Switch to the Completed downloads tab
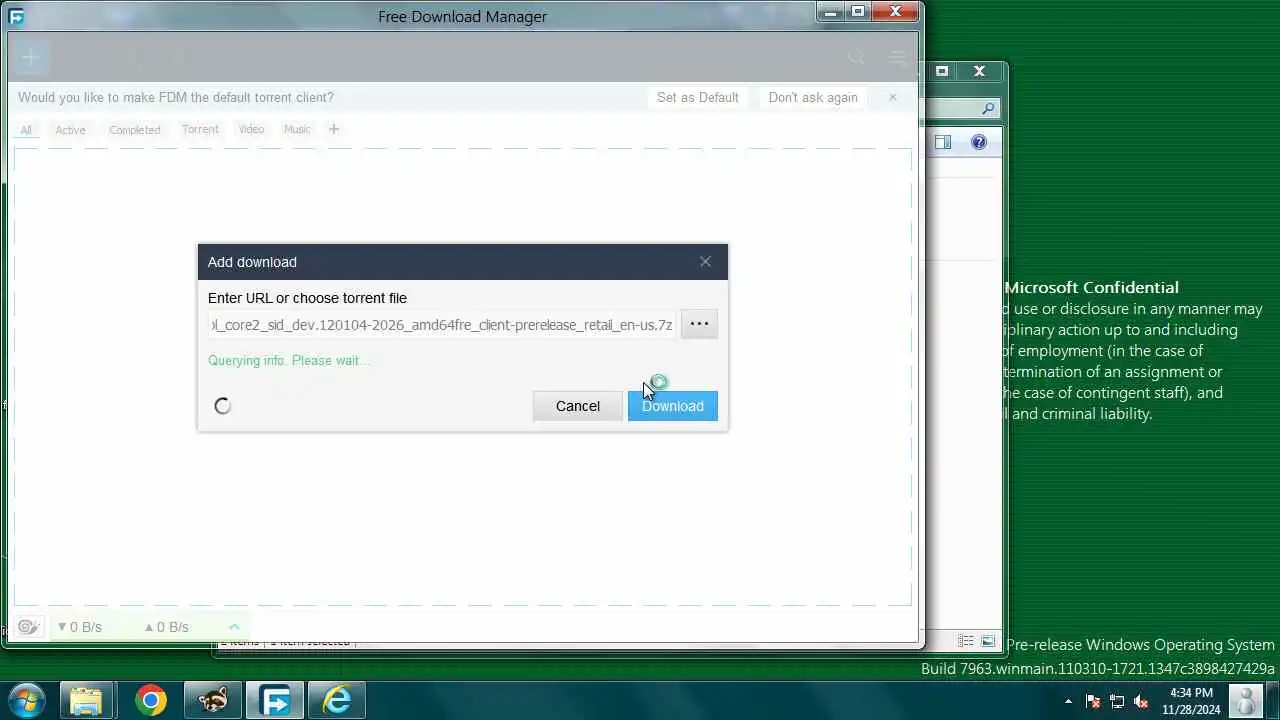The width and height of the screenshot is (1280, 720). click(135, 130)
